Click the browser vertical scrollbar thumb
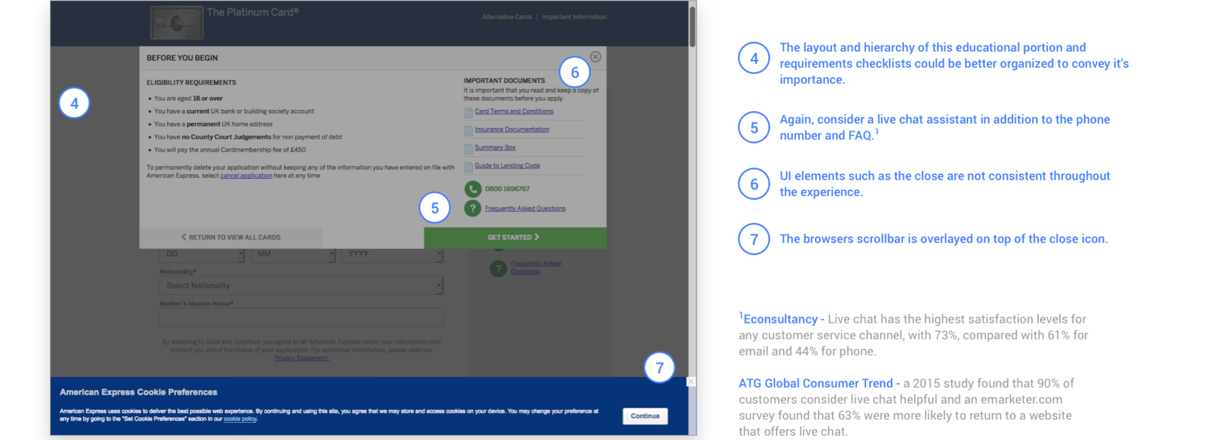Screen dimensions: 1224x440 [692, 26]
